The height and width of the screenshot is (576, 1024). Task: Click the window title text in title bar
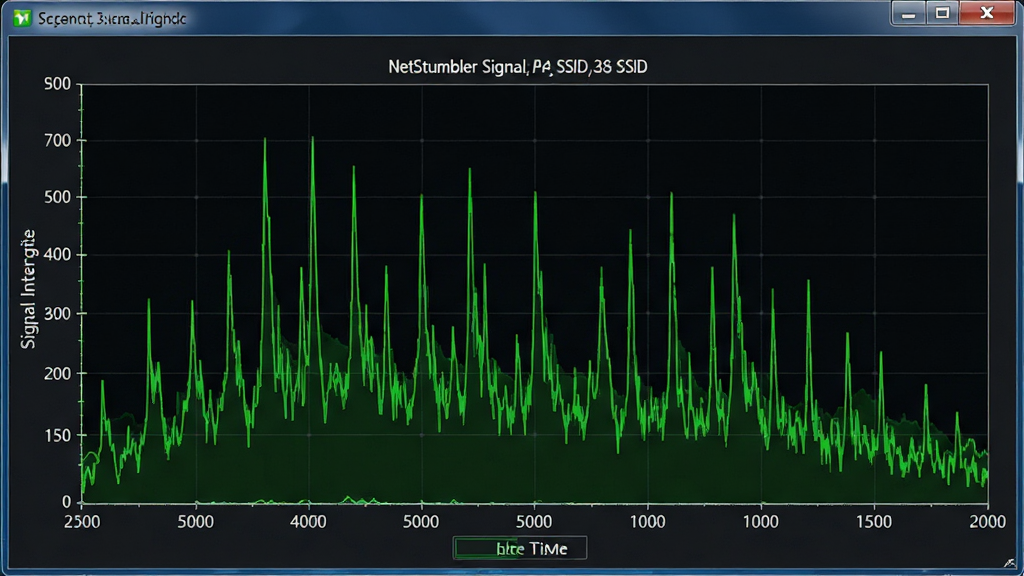pos(112,19)
